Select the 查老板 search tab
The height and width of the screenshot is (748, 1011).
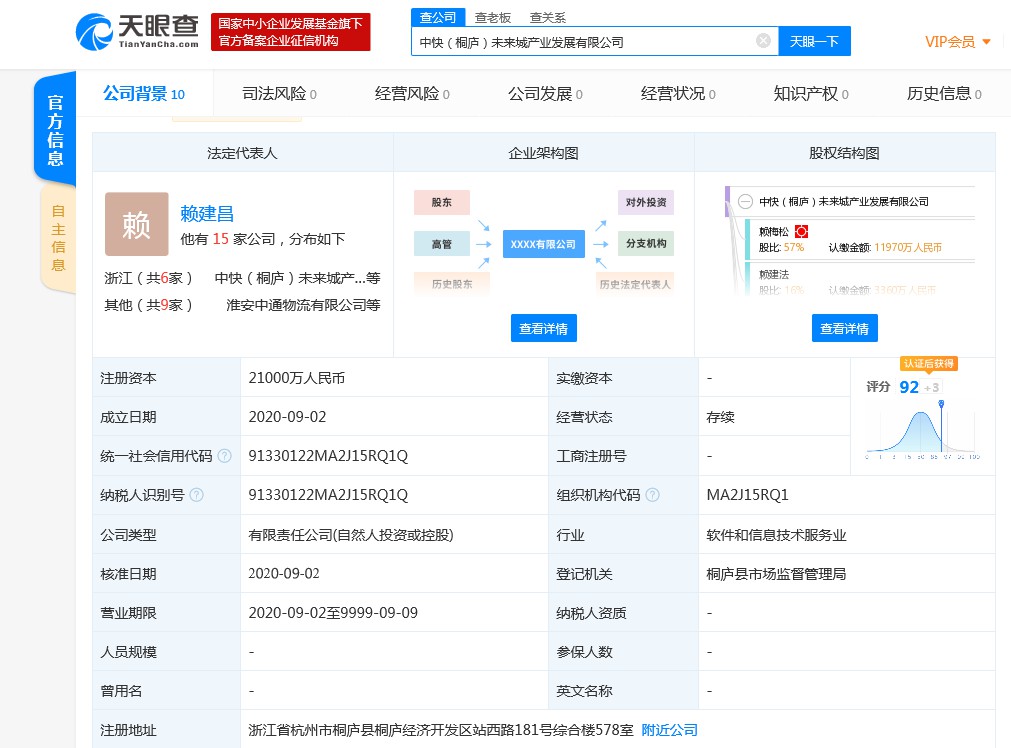click(x=493, y=17)
